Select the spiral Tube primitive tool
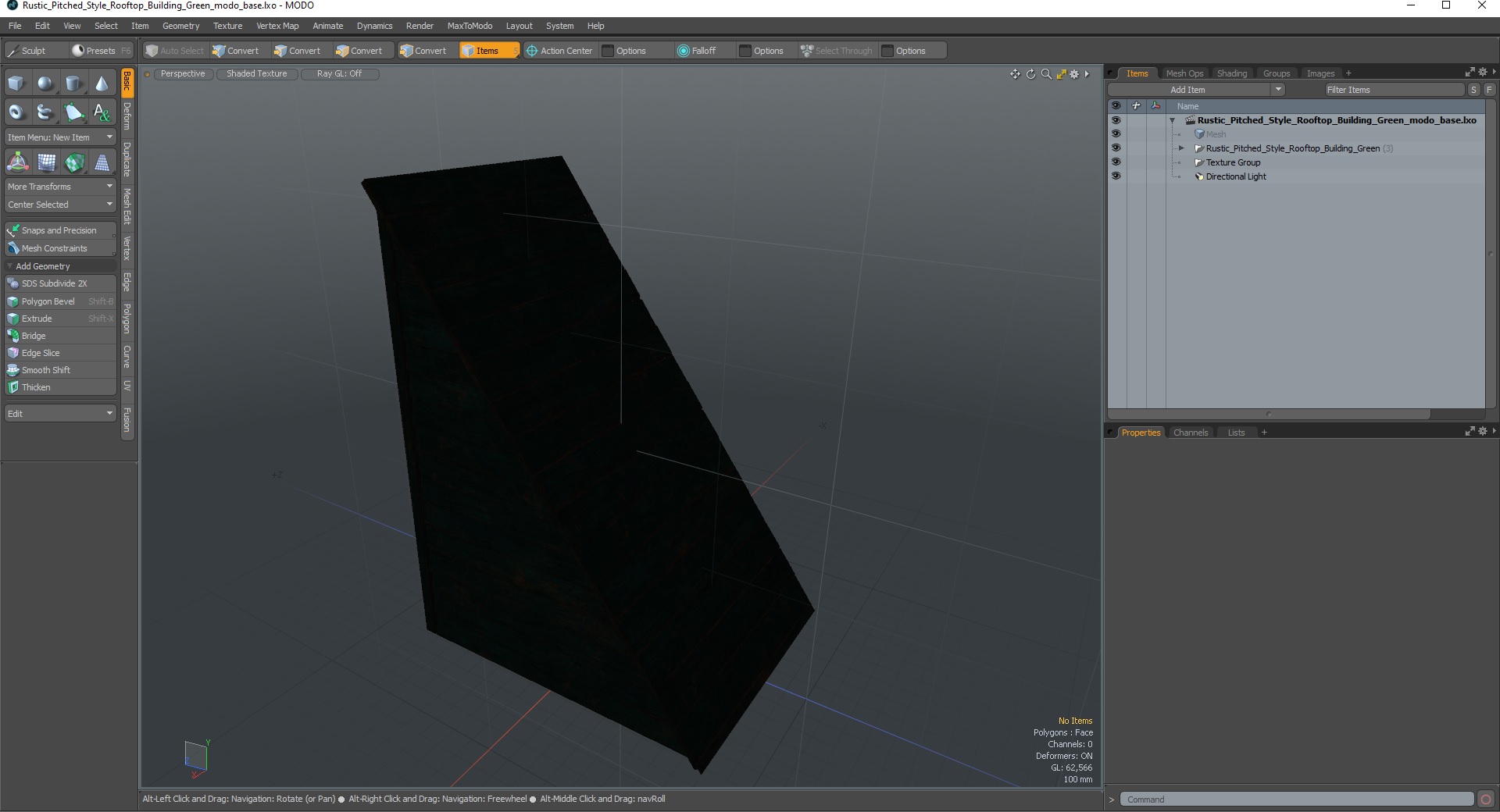The height and width of the screenshot is (812, 1500). [45, 112]
